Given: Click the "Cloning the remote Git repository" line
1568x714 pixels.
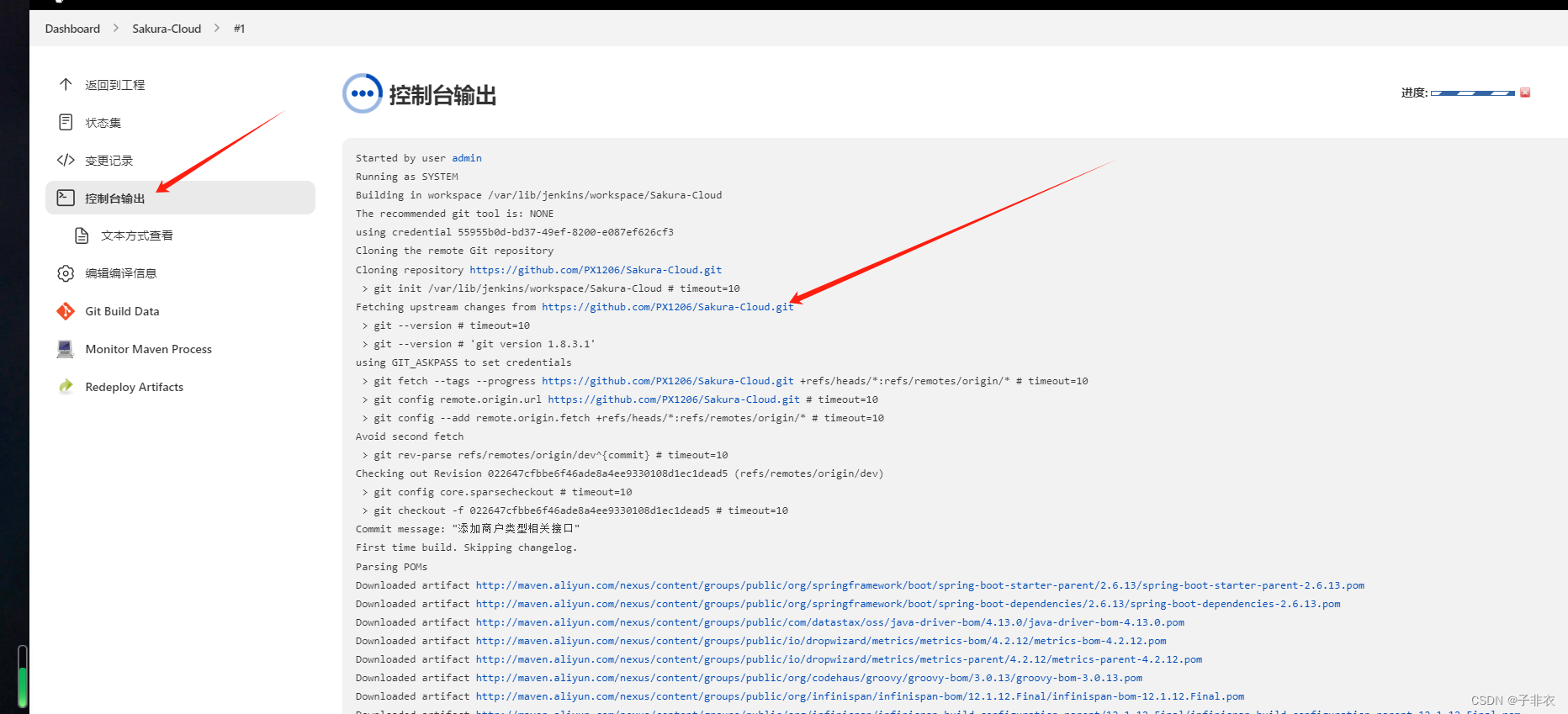Looking at the screenshot, I should point(454,251).
